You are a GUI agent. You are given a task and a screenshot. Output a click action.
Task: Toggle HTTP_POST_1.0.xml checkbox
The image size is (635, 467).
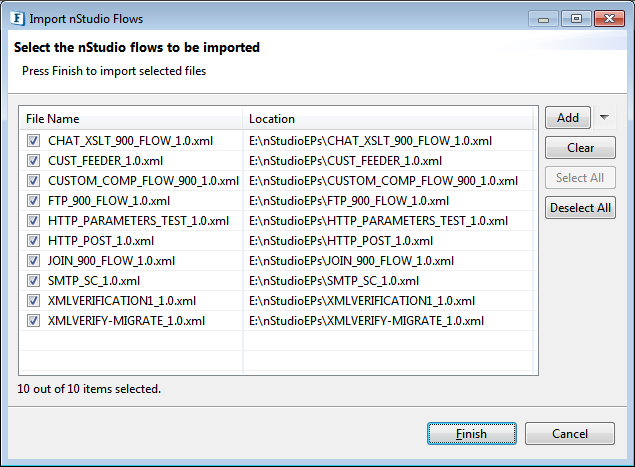coord(33,241)
